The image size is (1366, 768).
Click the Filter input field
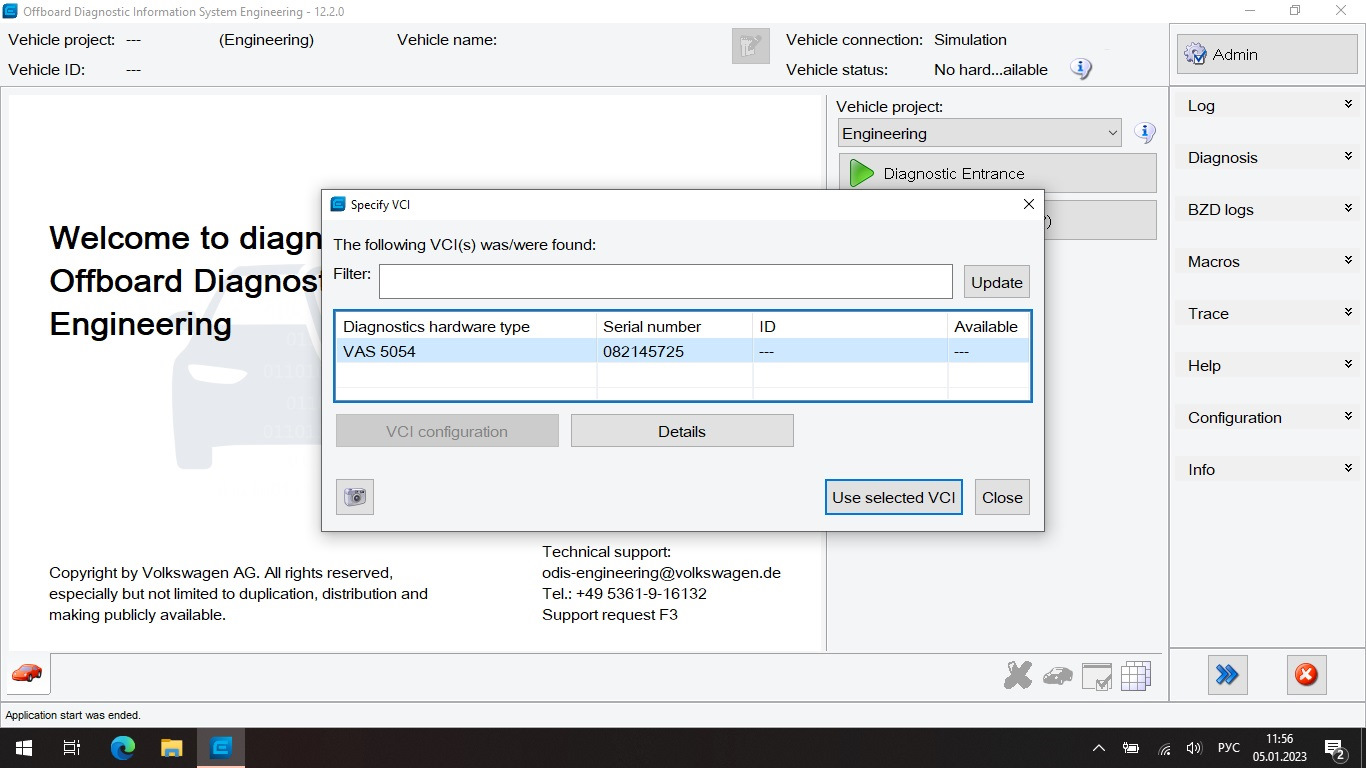(666, 281)
